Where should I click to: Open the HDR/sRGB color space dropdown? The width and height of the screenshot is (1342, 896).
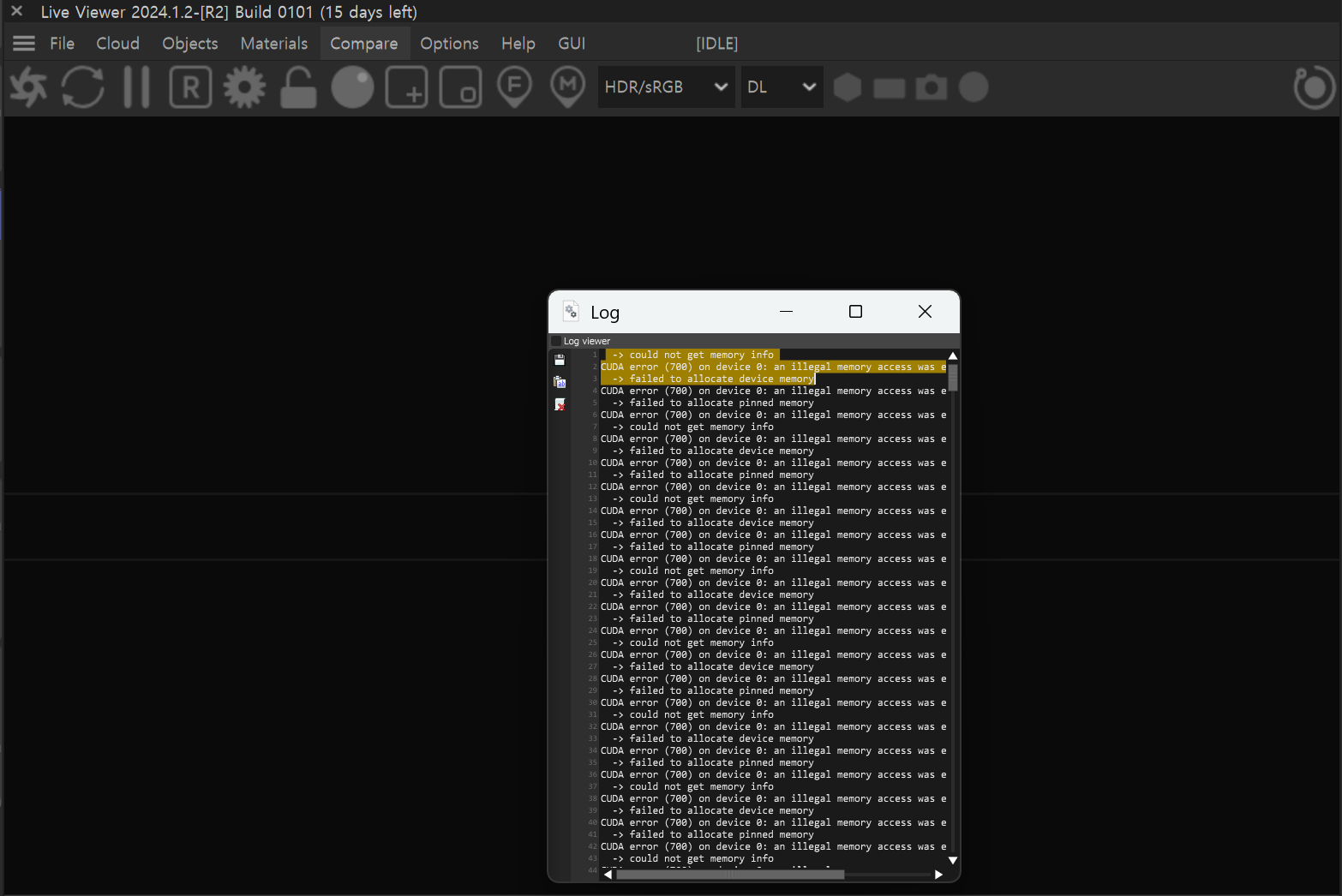tap(667, 87)
